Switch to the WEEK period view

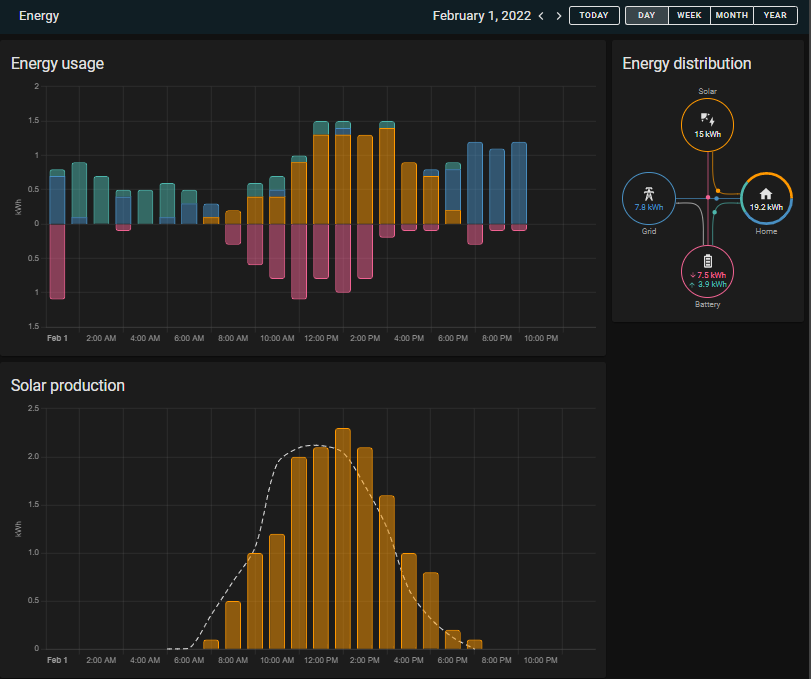click(x=689, y=16)
